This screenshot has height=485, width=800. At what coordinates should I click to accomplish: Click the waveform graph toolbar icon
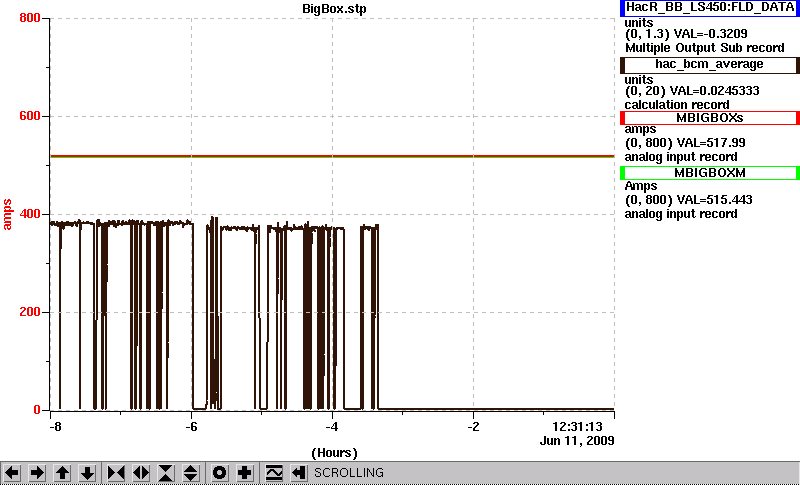274,473
